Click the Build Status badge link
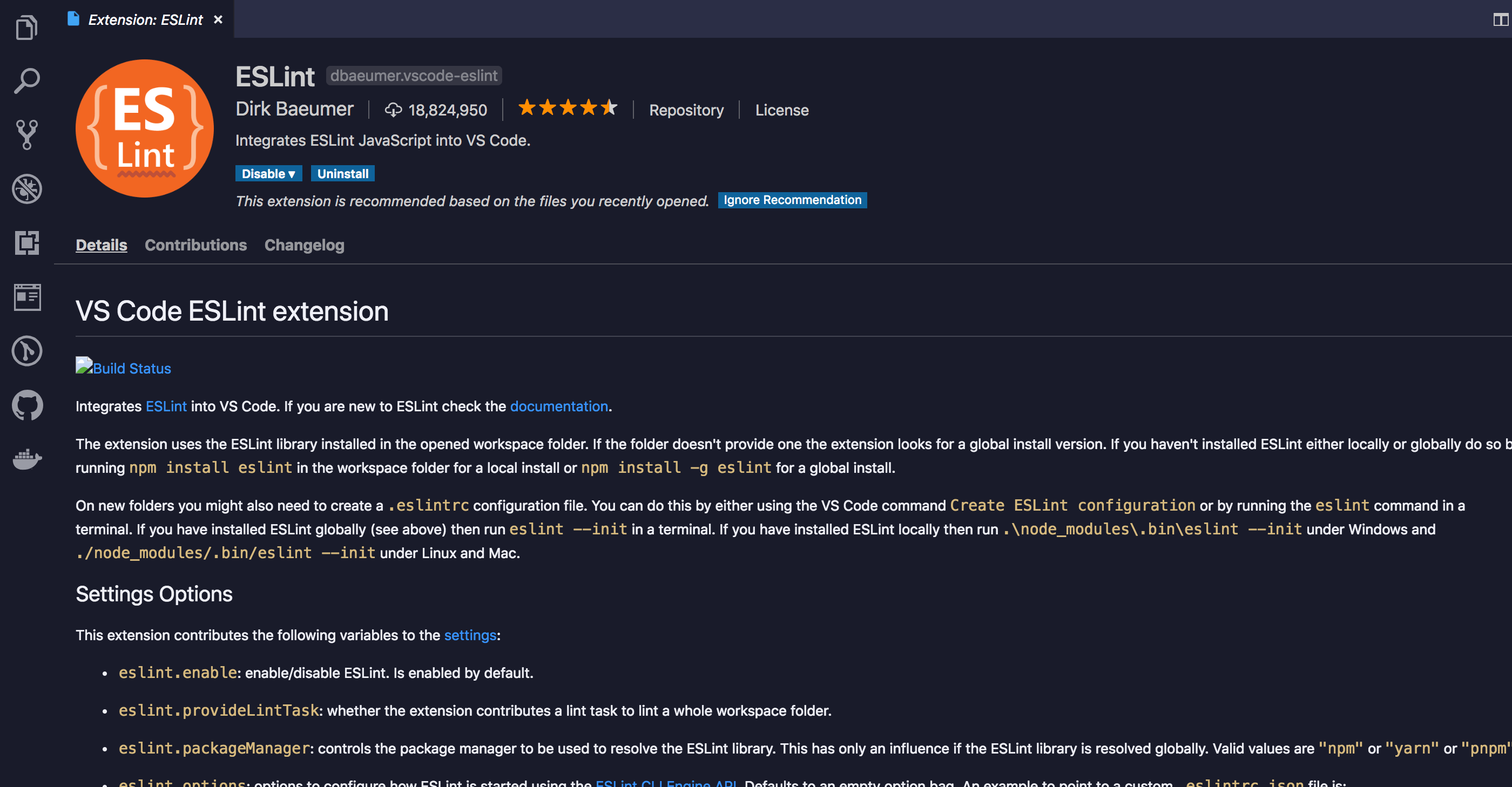The image size is (1512, 787). coord(123,368)
